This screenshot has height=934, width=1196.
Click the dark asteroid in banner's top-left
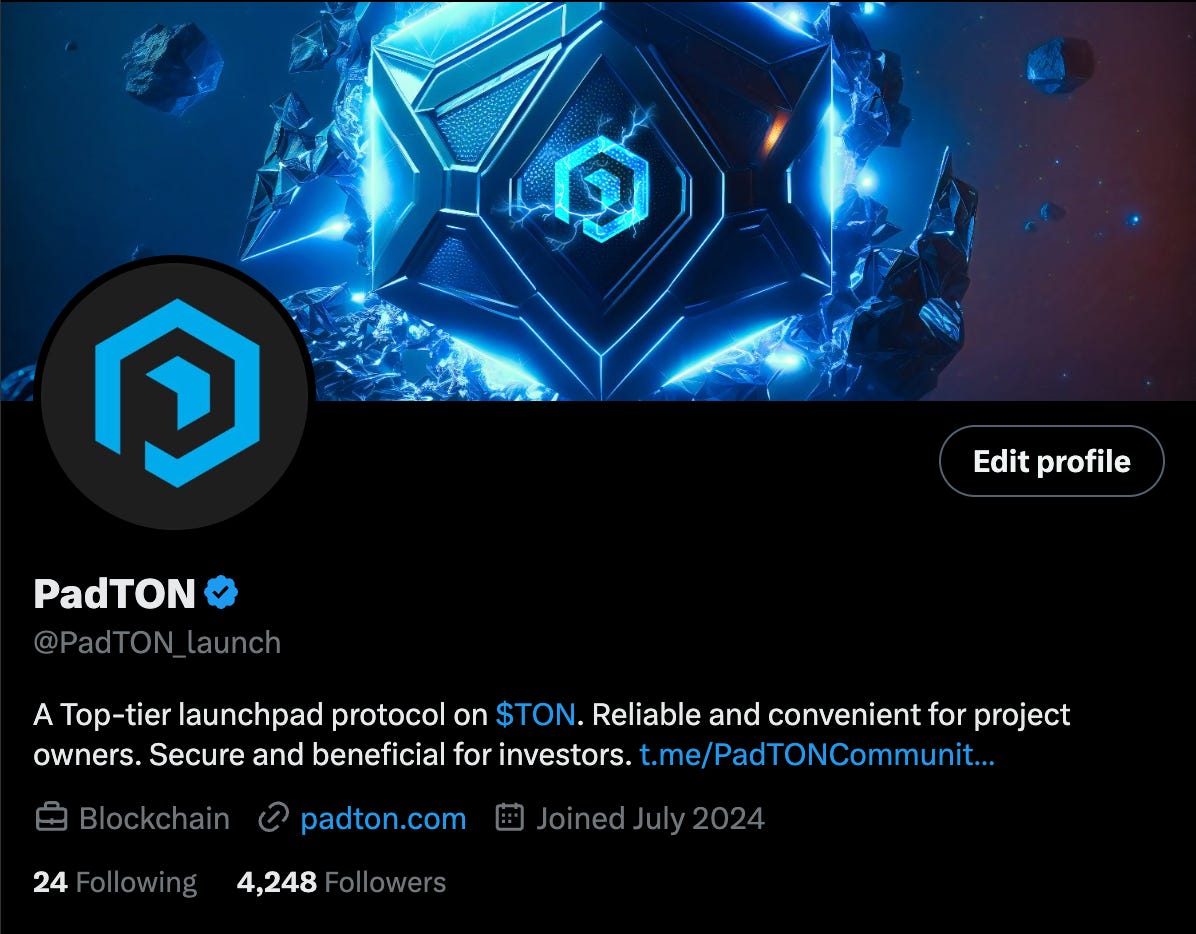coord(172,66)
